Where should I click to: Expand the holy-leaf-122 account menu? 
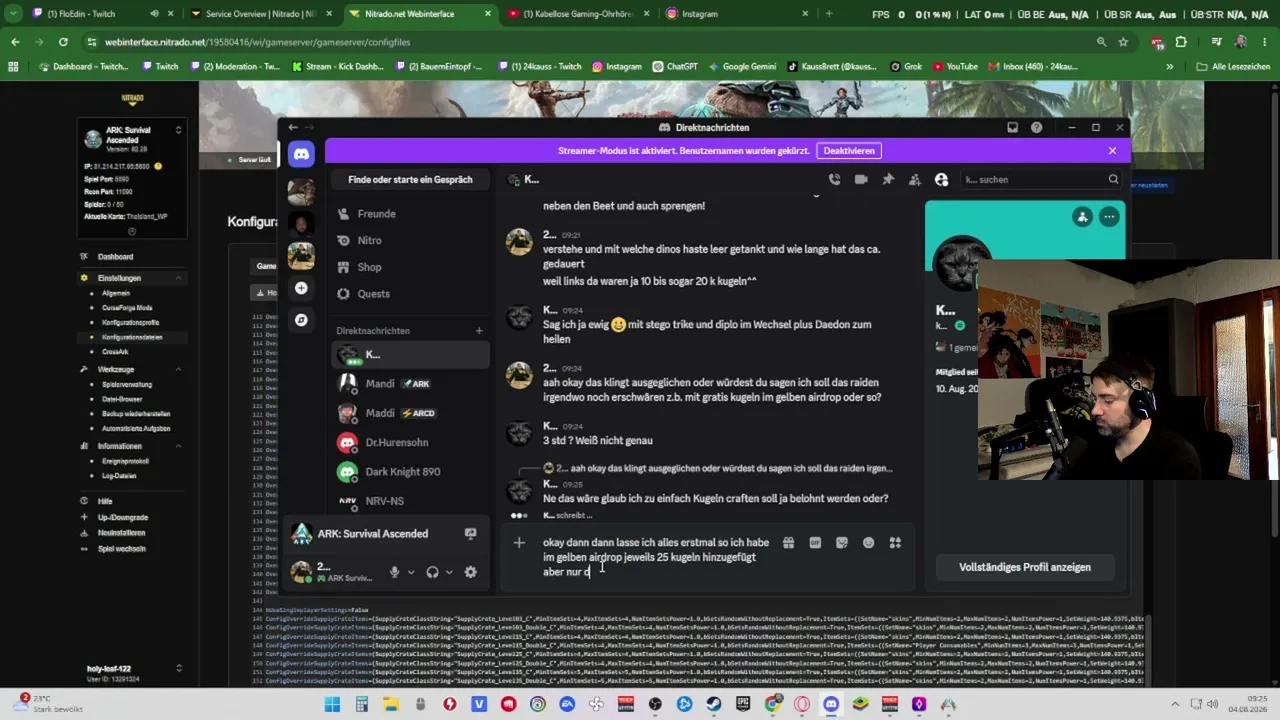click(179, 668)
